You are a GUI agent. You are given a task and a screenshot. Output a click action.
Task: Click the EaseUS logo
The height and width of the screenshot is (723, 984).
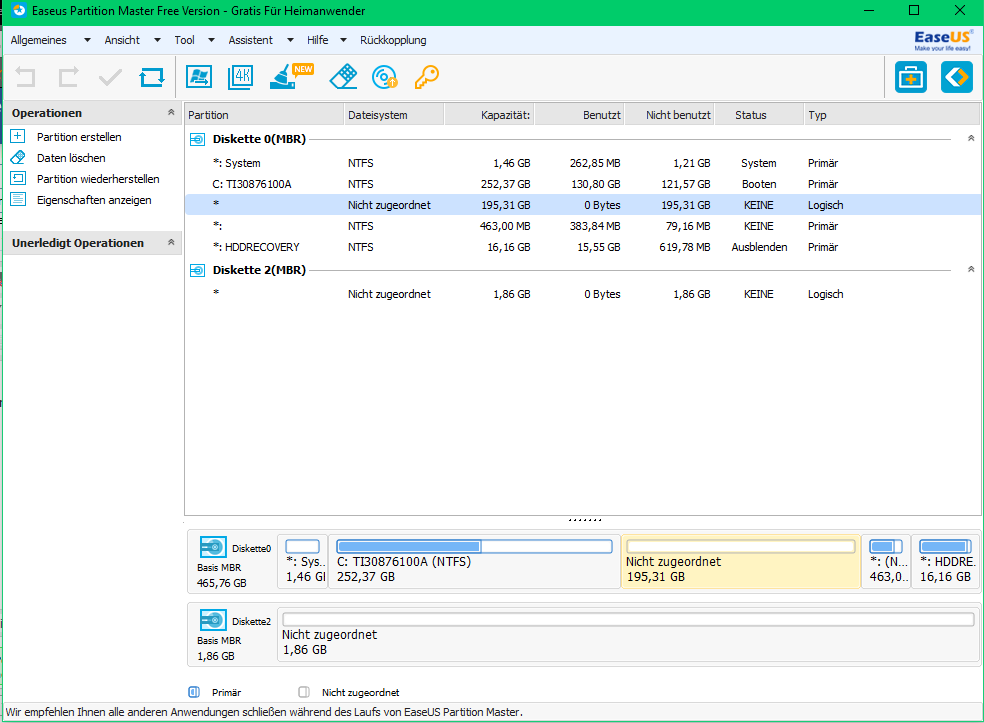point(943,40)
